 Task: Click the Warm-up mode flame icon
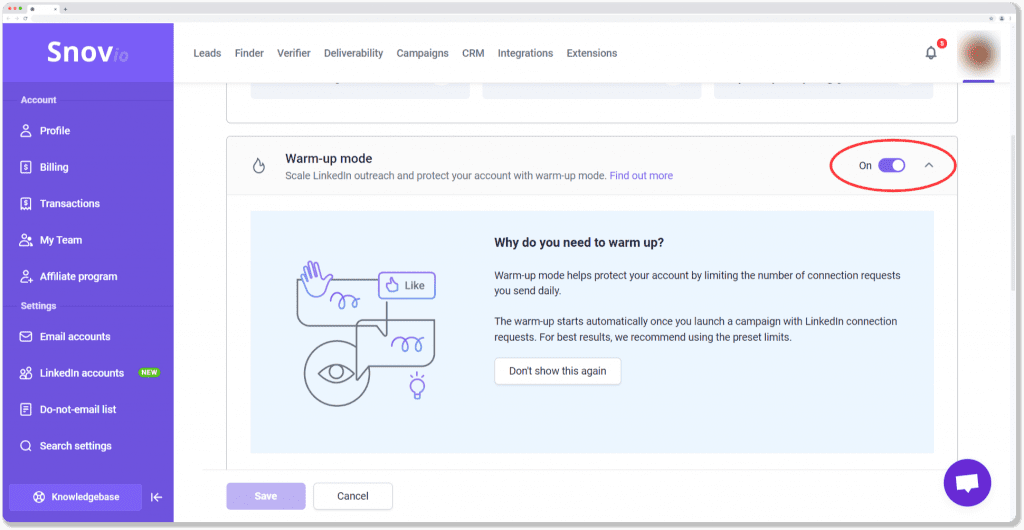click(259, 166)
